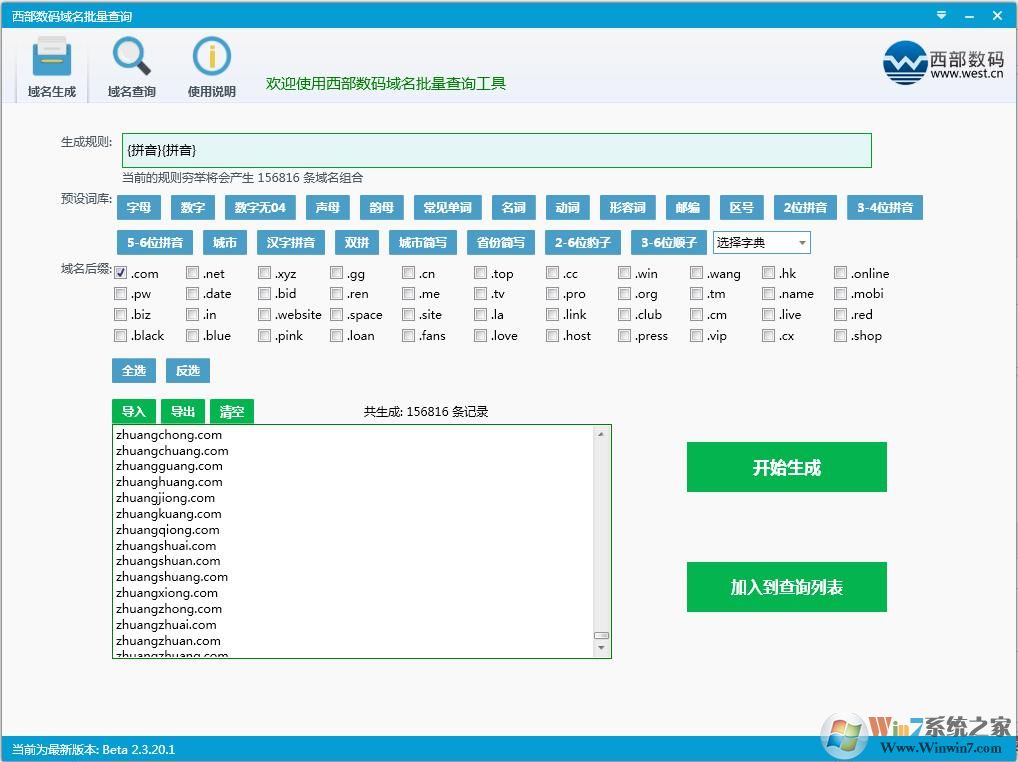Click the 生成规则 rule input field

[497, 149]
